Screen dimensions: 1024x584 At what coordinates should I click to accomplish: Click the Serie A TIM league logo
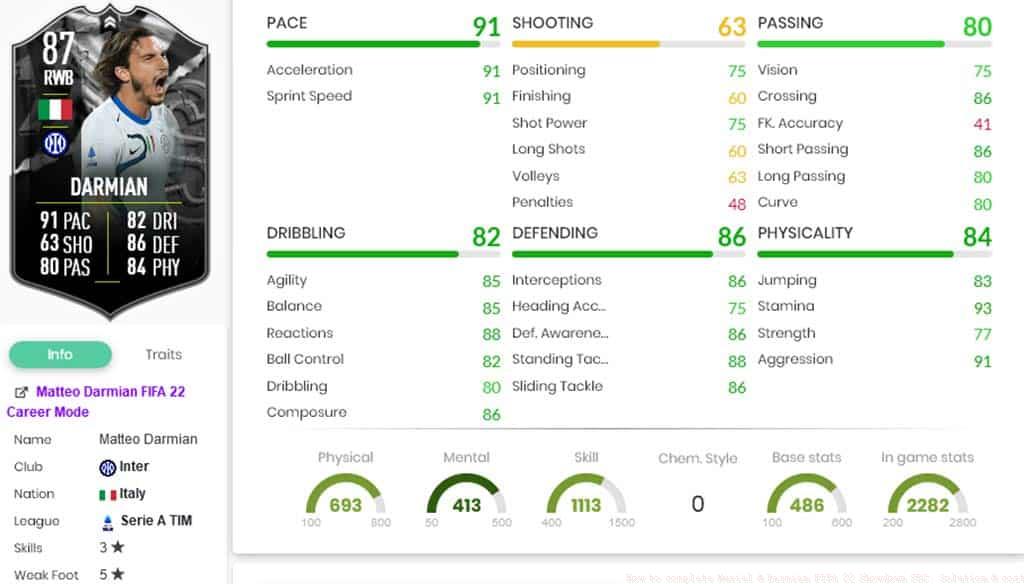pyautogui.click(x=108, y=521)
